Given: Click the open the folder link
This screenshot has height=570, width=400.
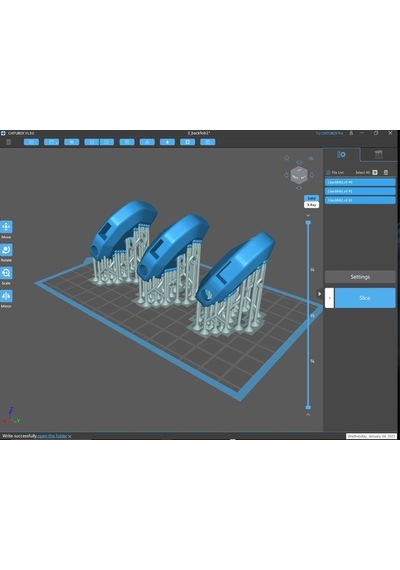Looking at the screenshot, I should coord(52,436).
